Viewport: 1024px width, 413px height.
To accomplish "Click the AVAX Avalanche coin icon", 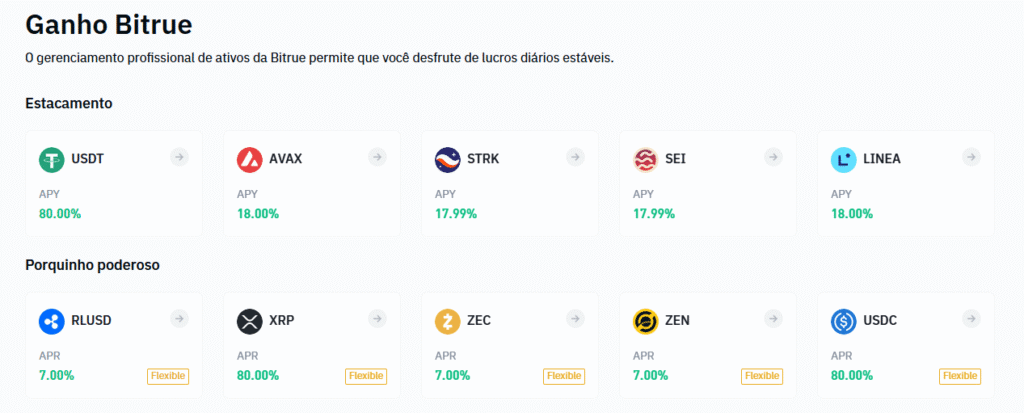I will [249, 159].
